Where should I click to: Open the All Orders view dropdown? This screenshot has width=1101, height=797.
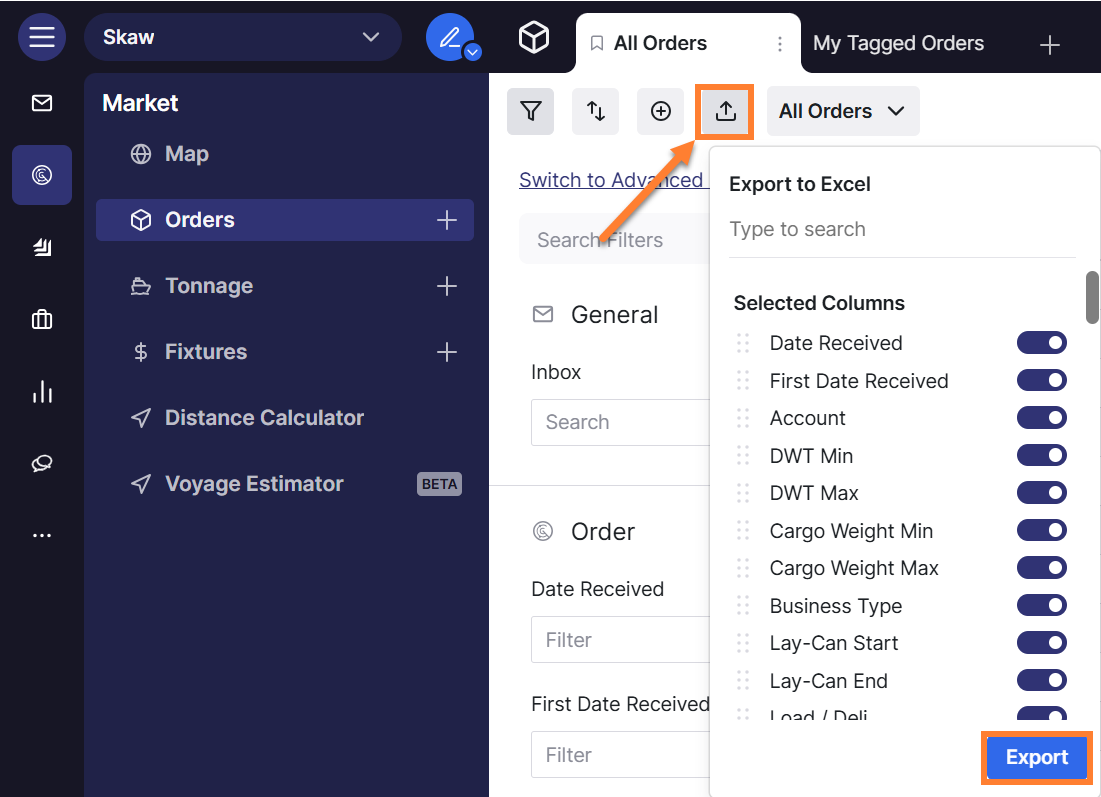pos(842,111)
